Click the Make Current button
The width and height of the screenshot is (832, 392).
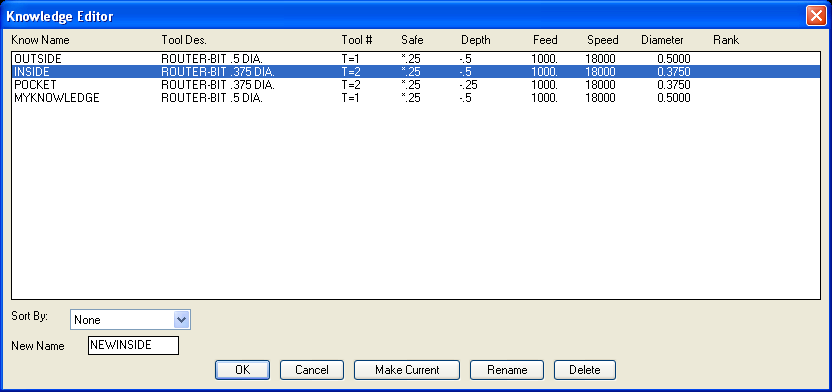point(407,370)
